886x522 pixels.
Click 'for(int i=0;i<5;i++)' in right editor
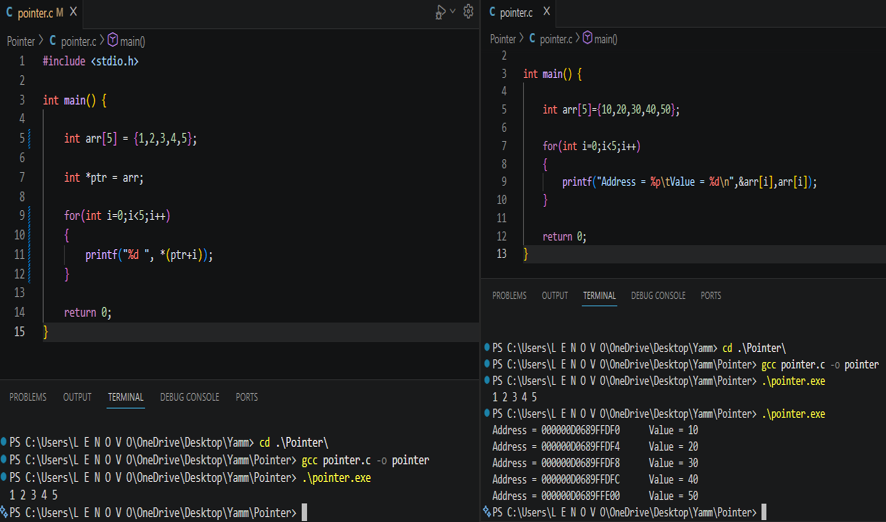pyautogui.click(x=592, y=146)
